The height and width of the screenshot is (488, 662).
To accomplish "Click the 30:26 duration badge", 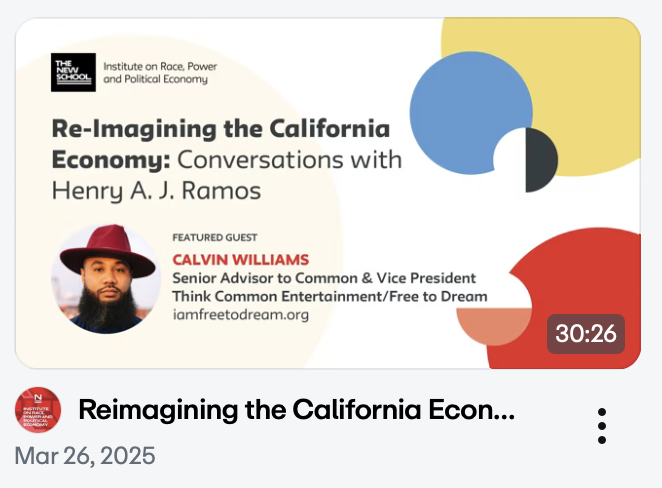I will 586,334.
